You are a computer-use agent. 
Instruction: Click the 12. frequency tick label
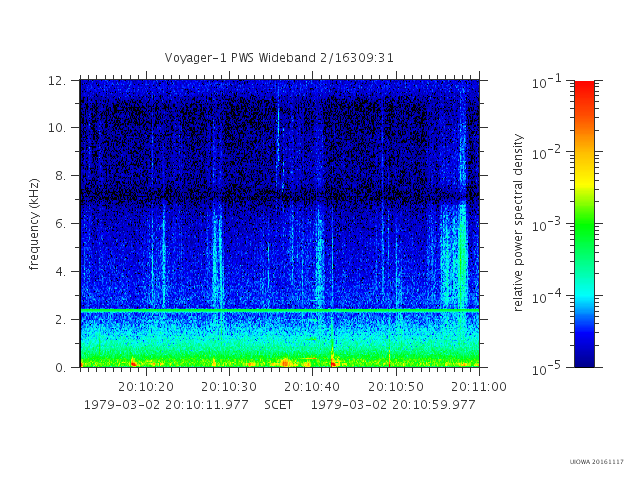(57, 81)
